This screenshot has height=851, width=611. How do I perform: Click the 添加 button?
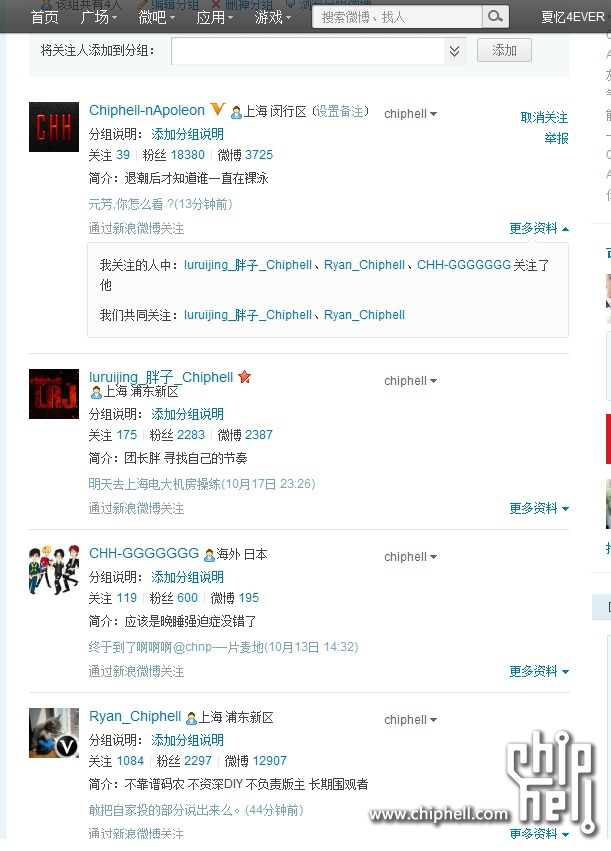click(x=504, y=50)
